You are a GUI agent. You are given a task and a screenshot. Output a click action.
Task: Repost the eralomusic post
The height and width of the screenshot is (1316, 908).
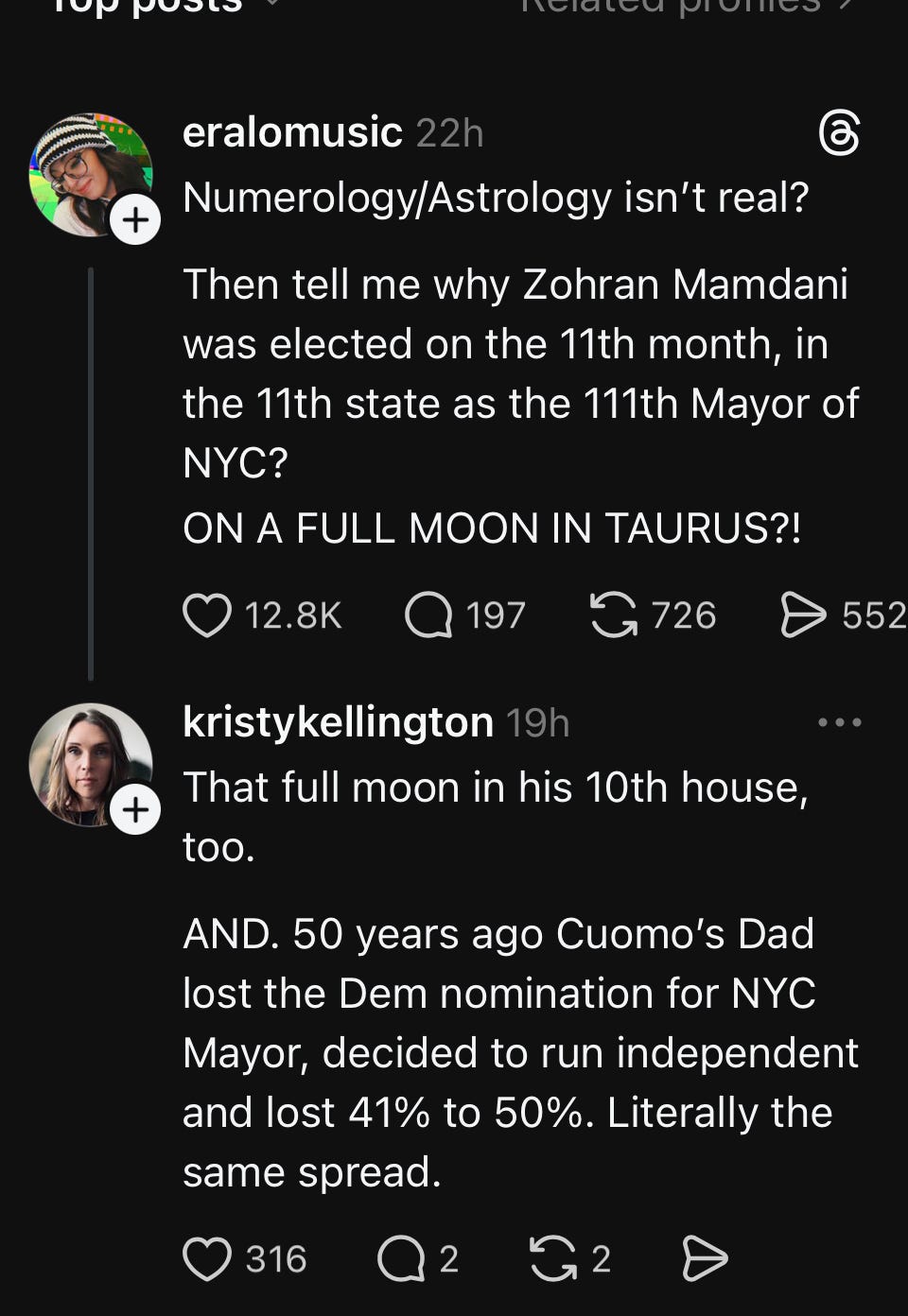point(614,615)
